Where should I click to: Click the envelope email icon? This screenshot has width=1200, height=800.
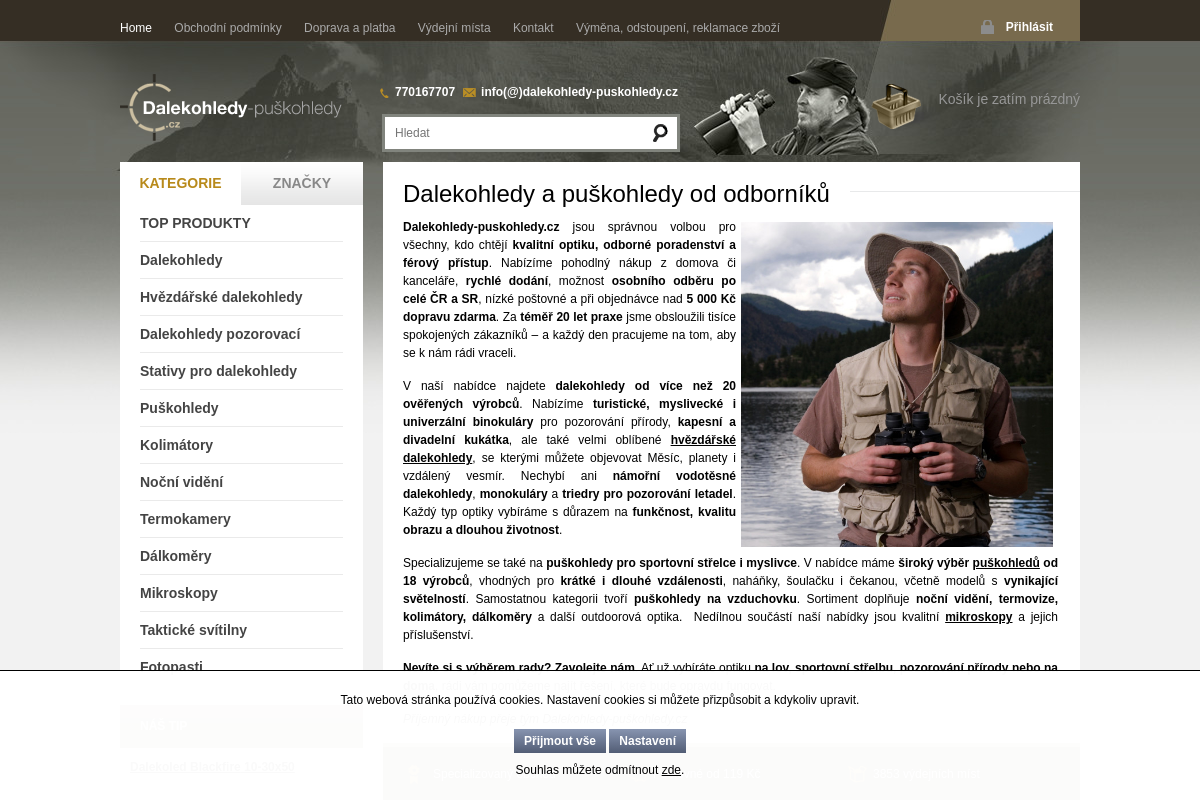click(x=469, y=93)
